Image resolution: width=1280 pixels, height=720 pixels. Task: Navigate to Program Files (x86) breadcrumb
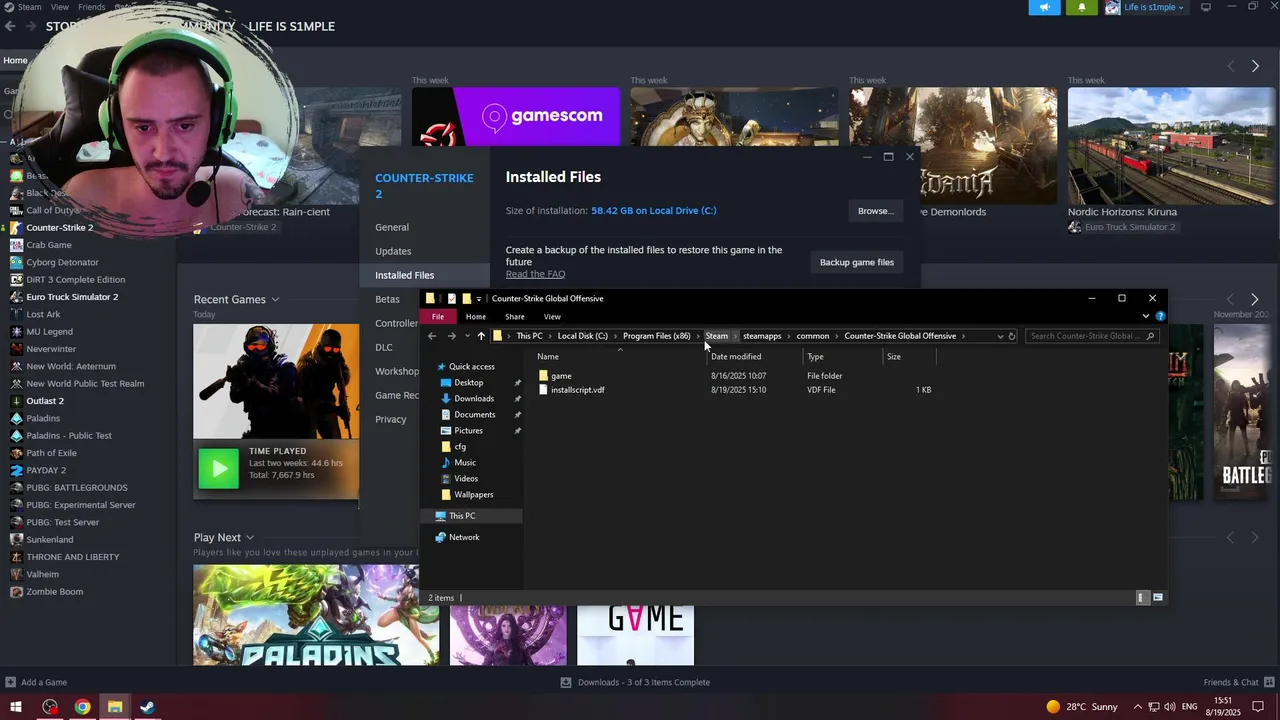coord(656,336)
